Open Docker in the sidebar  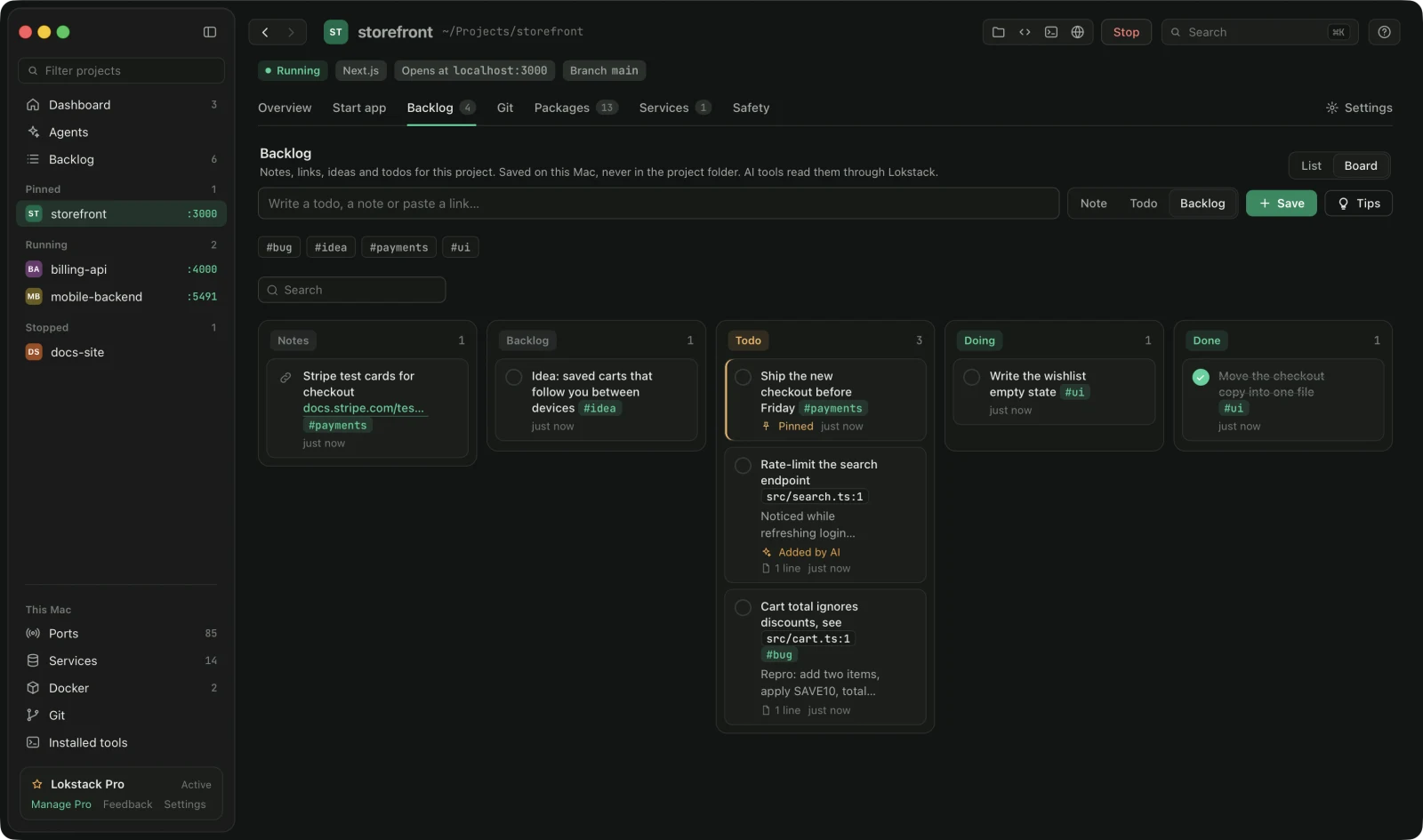point(121,688)
